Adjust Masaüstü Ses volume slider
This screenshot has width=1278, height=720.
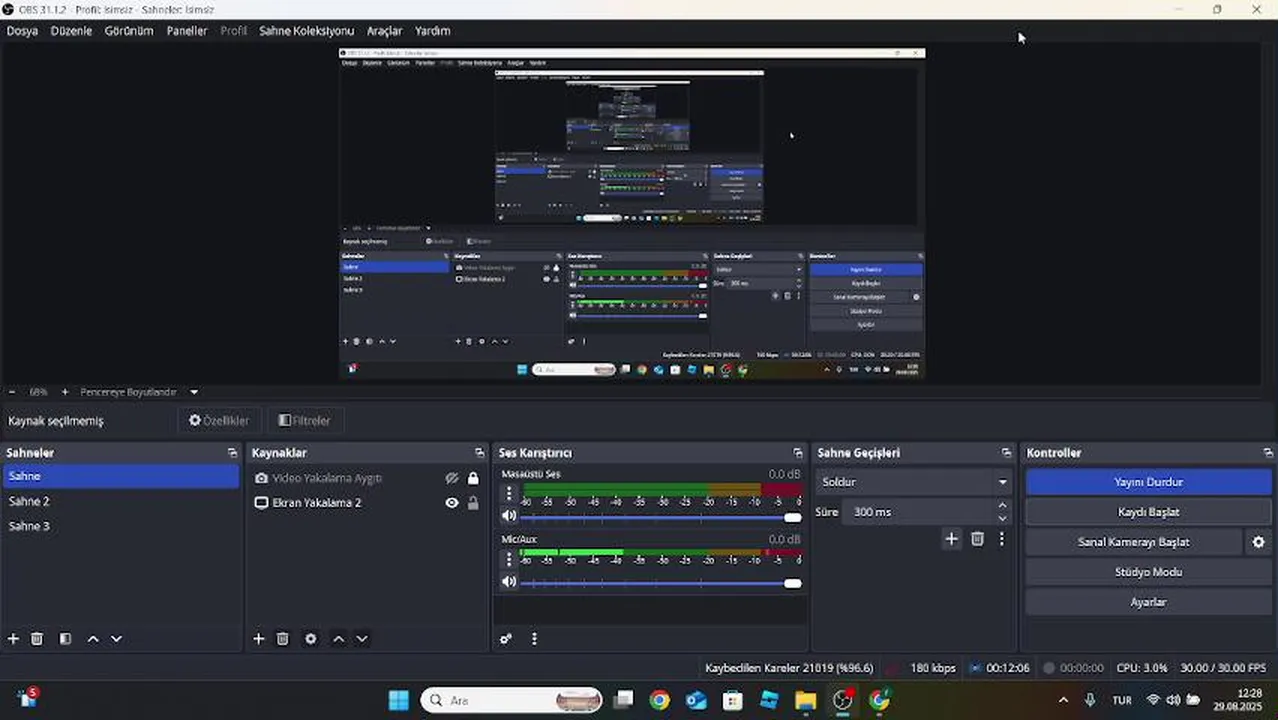click(661, 517)
